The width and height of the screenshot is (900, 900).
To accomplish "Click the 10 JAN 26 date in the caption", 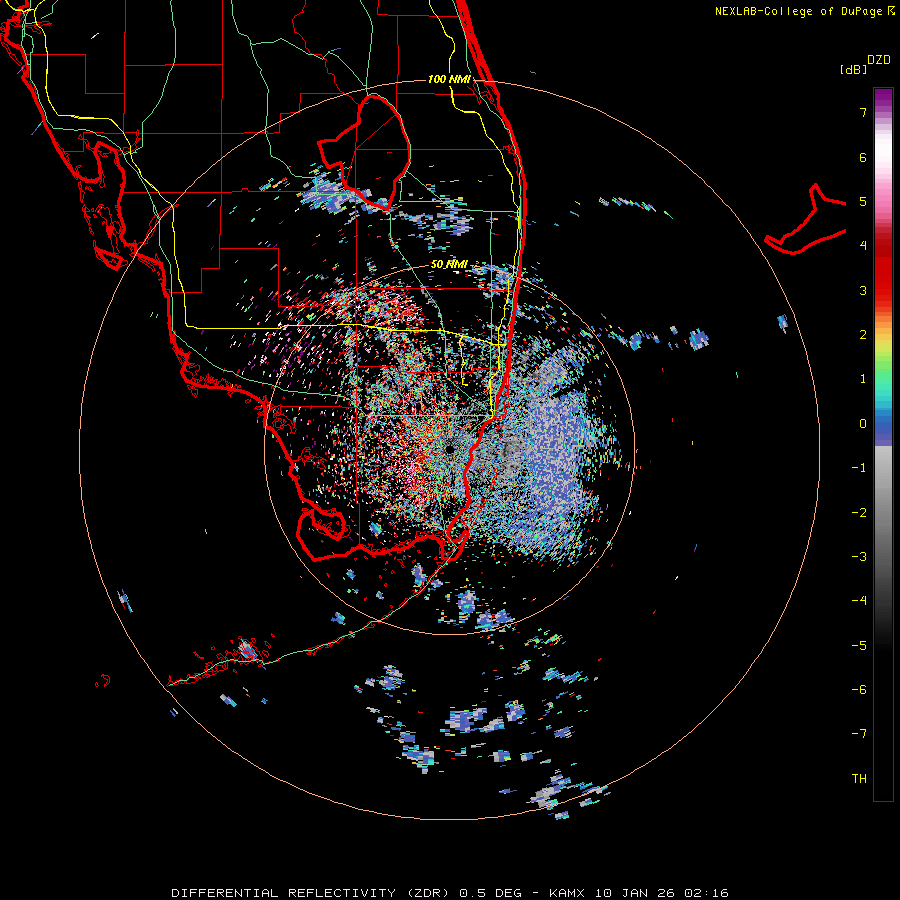I will [637, 893].
